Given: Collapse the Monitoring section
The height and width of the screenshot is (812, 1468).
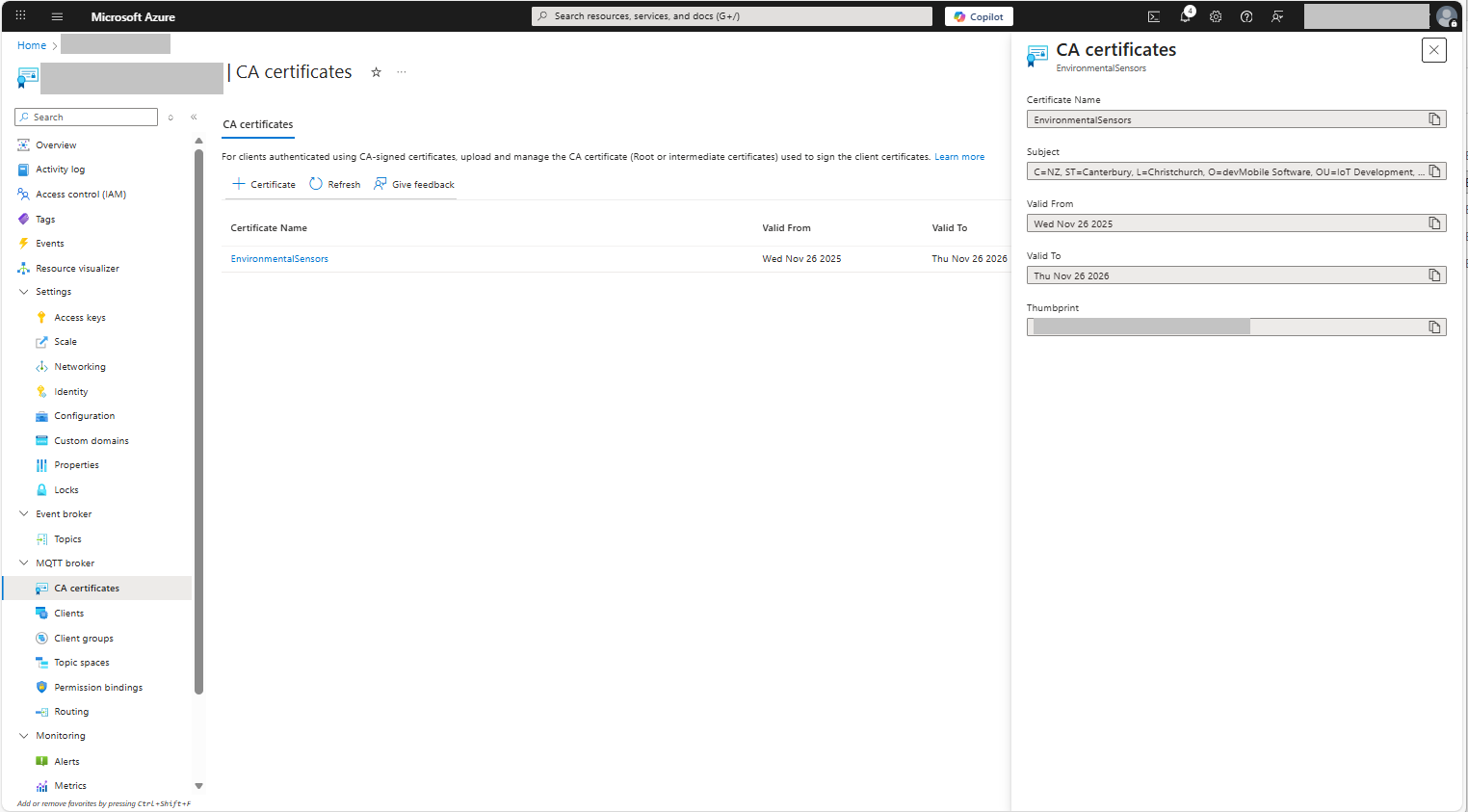Looking at the screenshot, I should (x=24, y=736).
